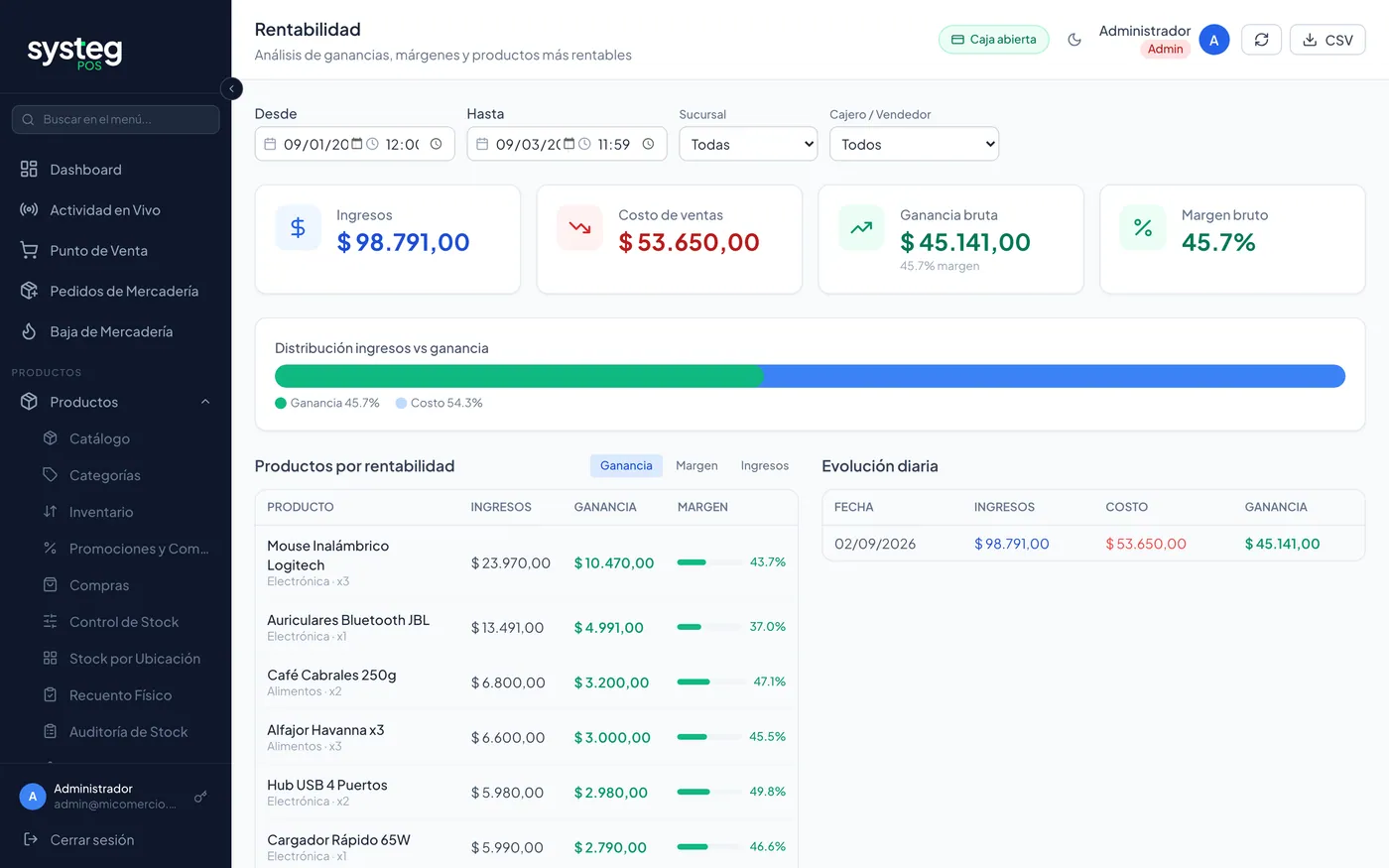
Task: Switch to the Margen sort tab
Action: point(696,465)
